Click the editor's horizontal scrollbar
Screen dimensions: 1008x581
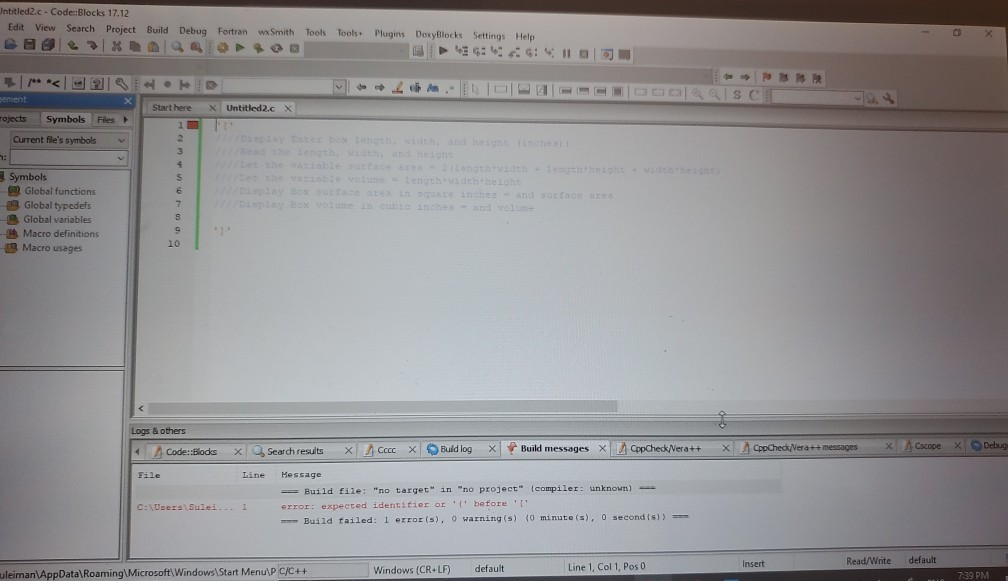(x=400, y=408)
